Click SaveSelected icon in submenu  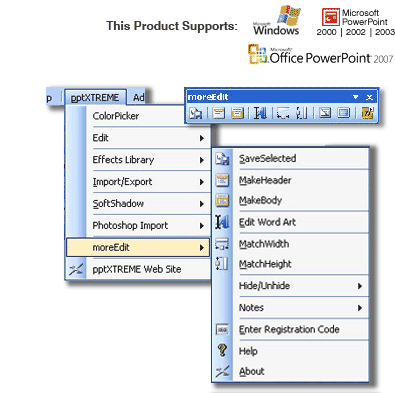(x=222, y=159)
